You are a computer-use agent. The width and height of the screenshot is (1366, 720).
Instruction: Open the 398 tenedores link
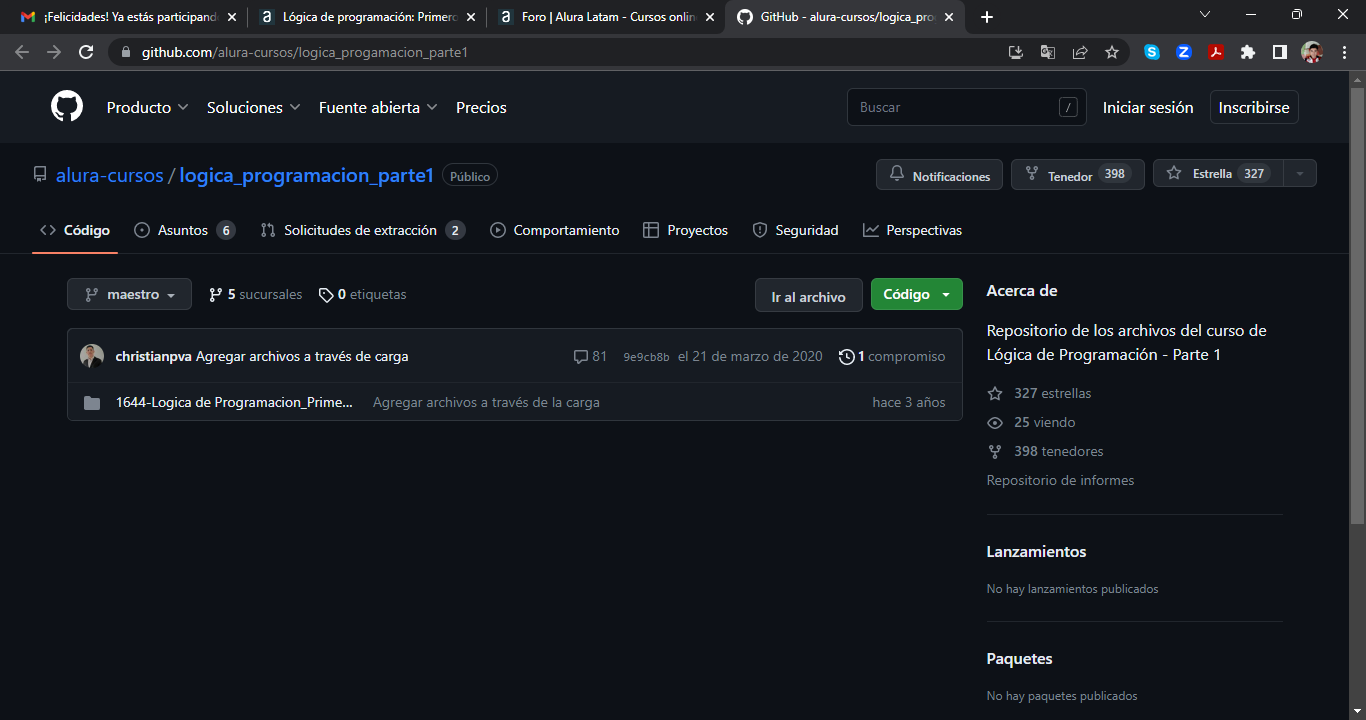tap(1046, 451)
